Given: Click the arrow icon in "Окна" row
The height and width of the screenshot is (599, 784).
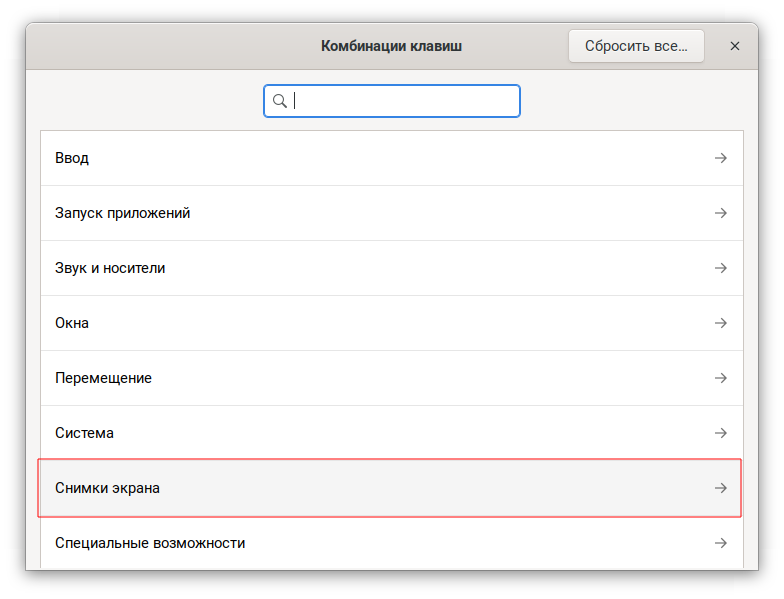Looking at the screenshot, I should pos(720,323).
